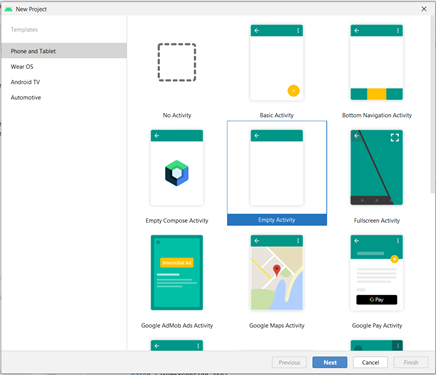Select the Empty Compose Activity Jetpack icon
The height and width of the screenshot is (375, 436).
(x=177, y=173)
